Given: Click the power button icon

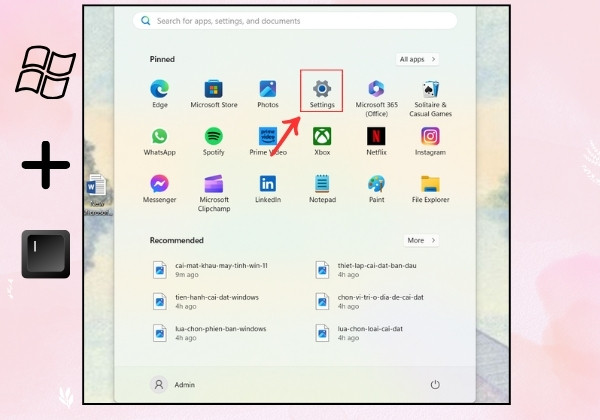Looking at the screenshot, I should coord(435,384).
